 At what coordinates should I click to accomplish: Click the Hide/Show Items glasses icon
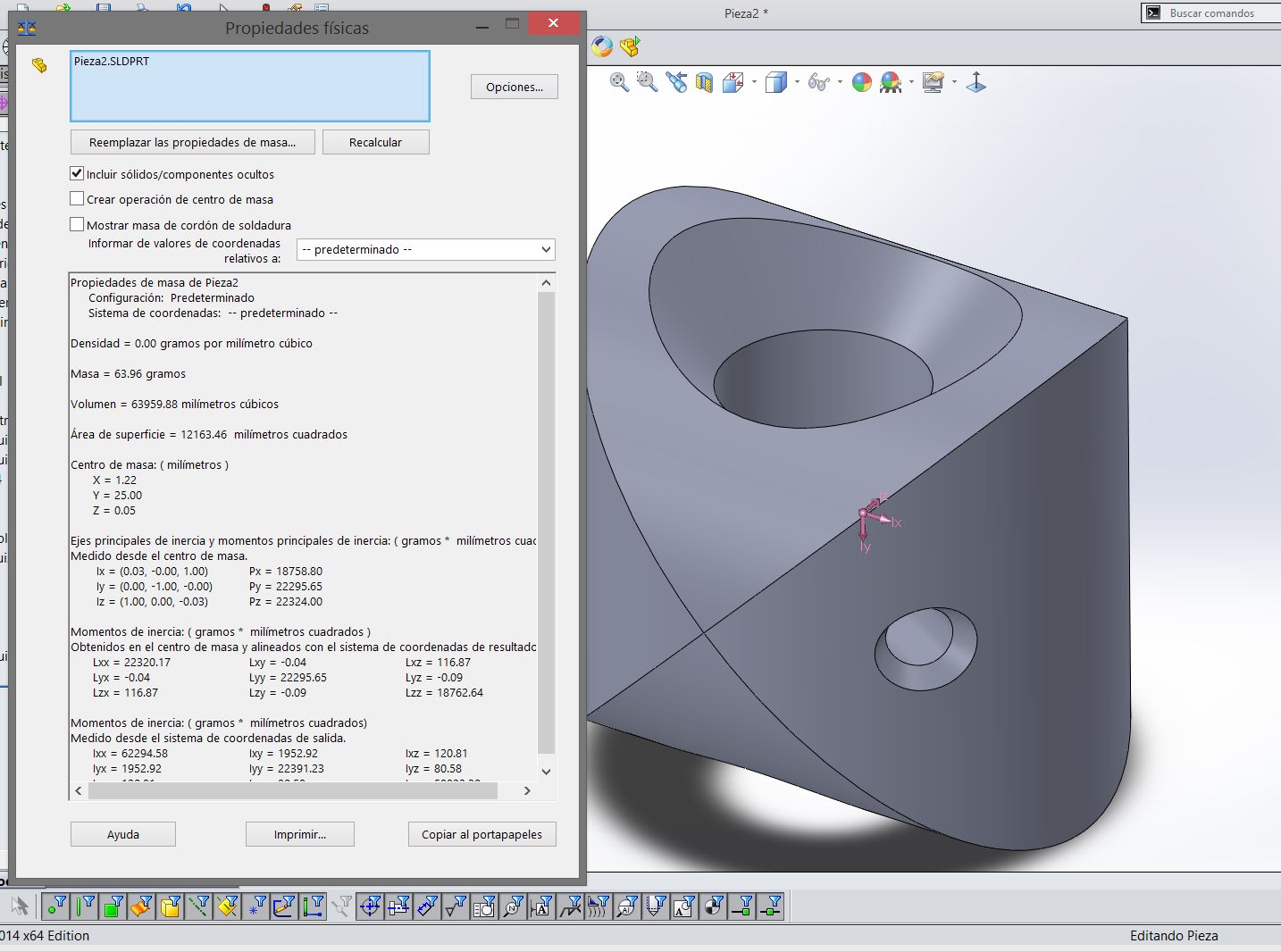[818, 82]
